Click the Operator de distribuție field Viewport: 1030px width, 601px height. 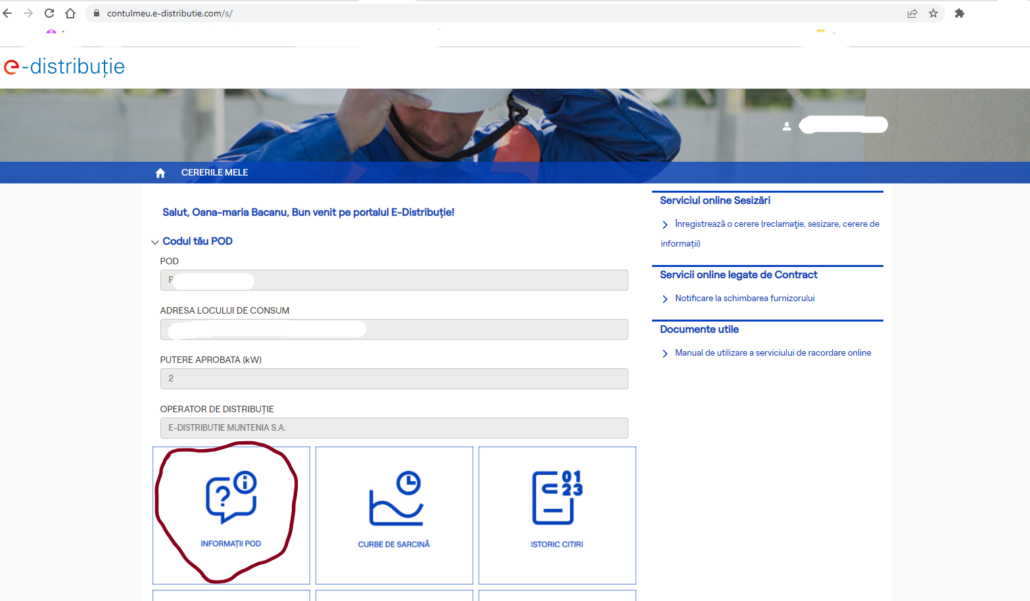(394, 428)
